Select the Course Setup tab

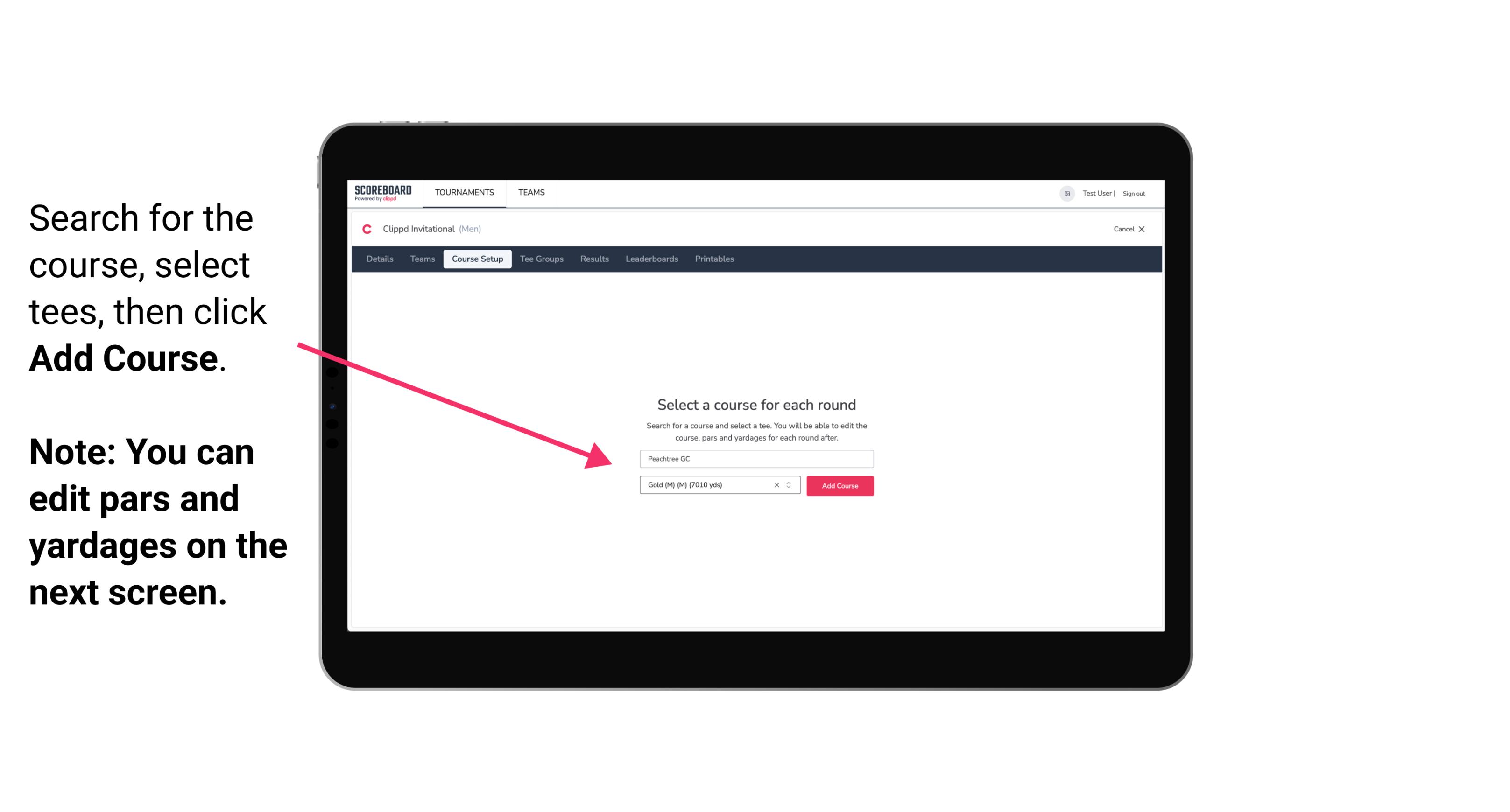478,259
